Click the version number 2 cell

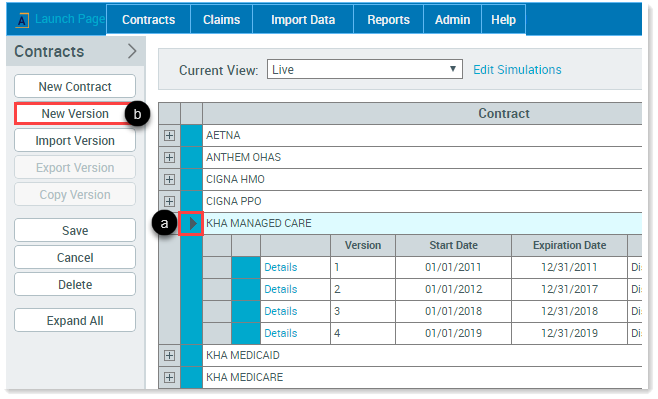363,289
